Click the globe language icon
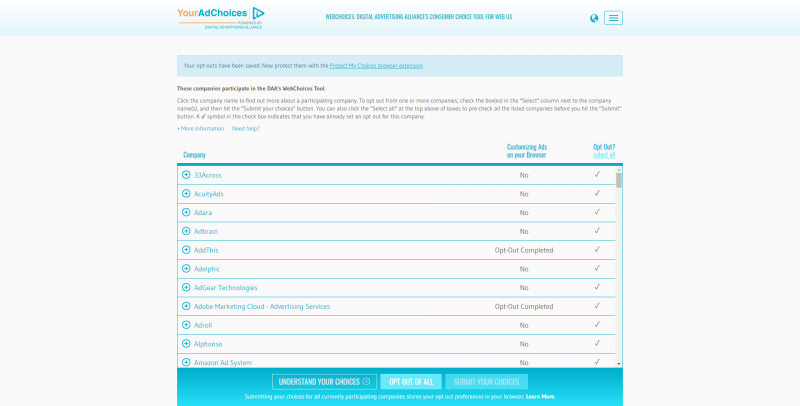800x406 pixels. coord(594,18)
